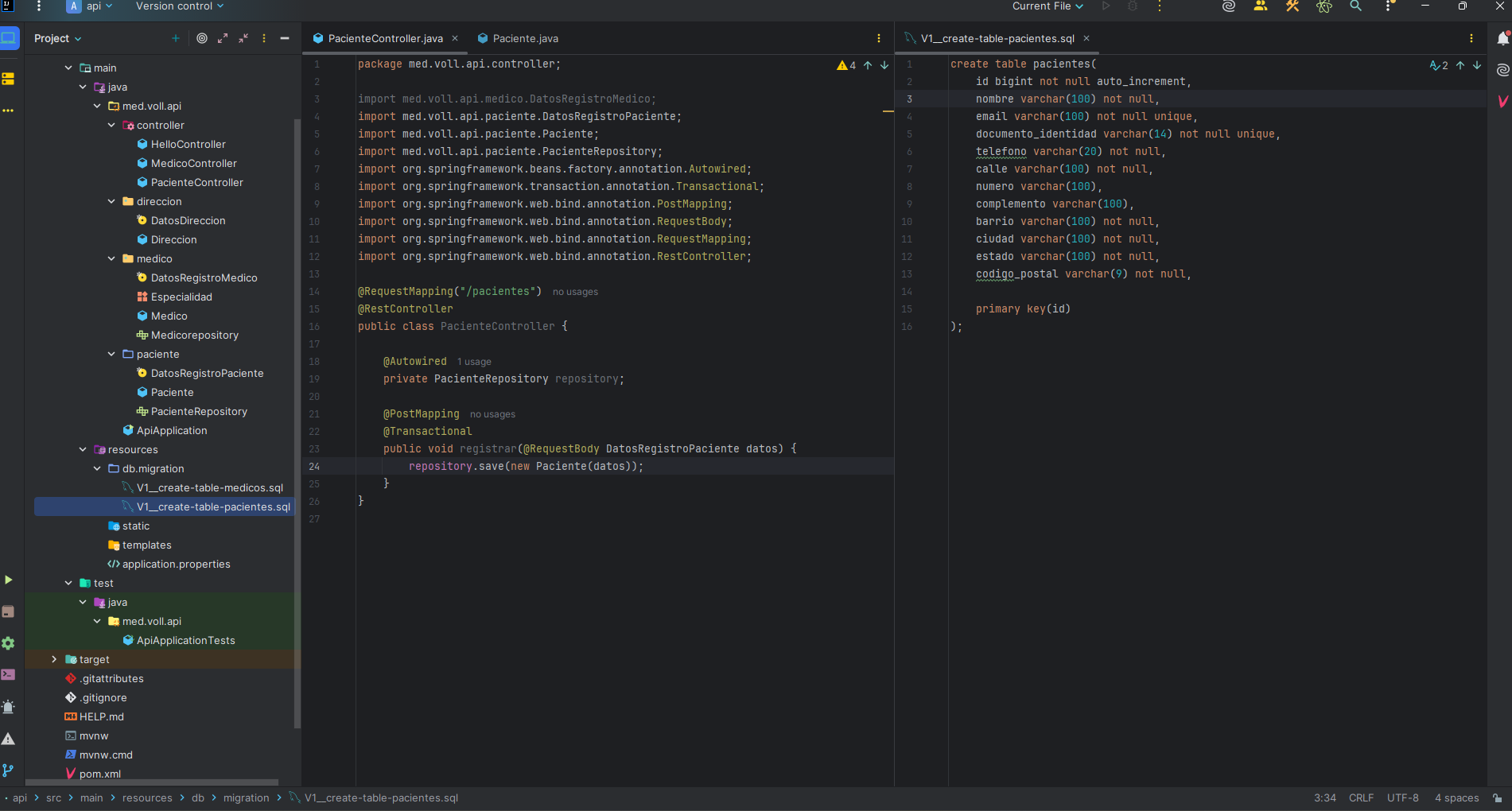Open the Project view dropdown
This screenshot has height=811, width=1512.
(x=57, y=38)
